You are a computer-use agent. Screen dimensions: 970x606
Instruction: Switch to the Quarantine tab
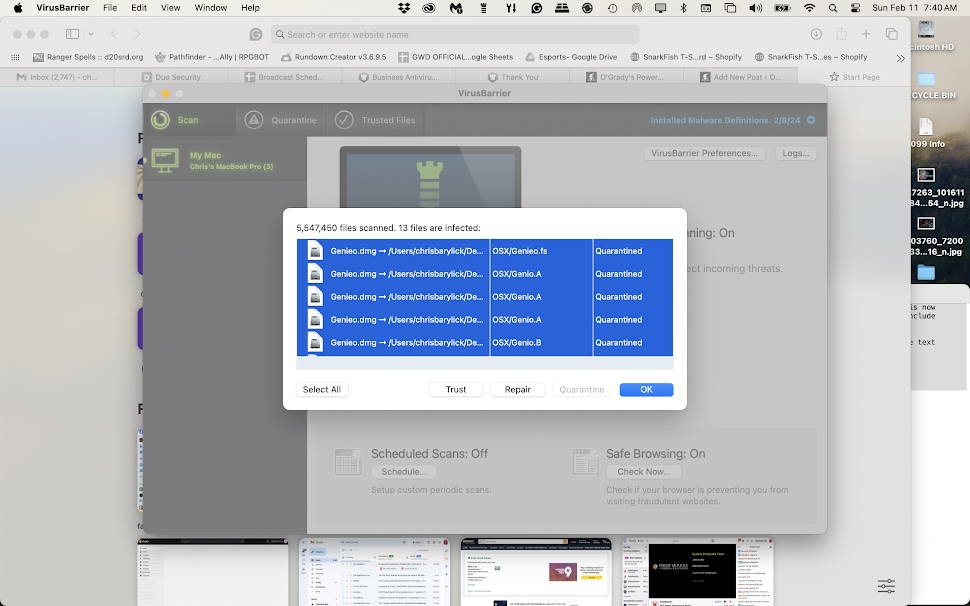[281, 120]
